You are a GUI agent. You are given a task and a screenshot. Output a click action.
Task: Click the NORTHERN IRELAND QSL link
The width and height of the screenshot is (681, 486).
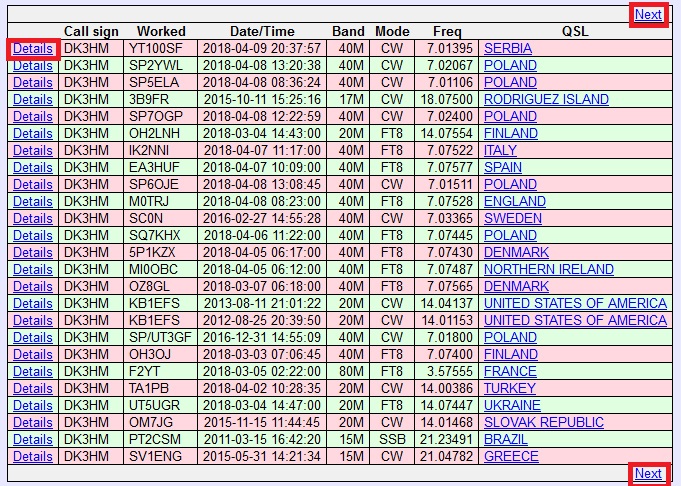click(x=549, y=269)
